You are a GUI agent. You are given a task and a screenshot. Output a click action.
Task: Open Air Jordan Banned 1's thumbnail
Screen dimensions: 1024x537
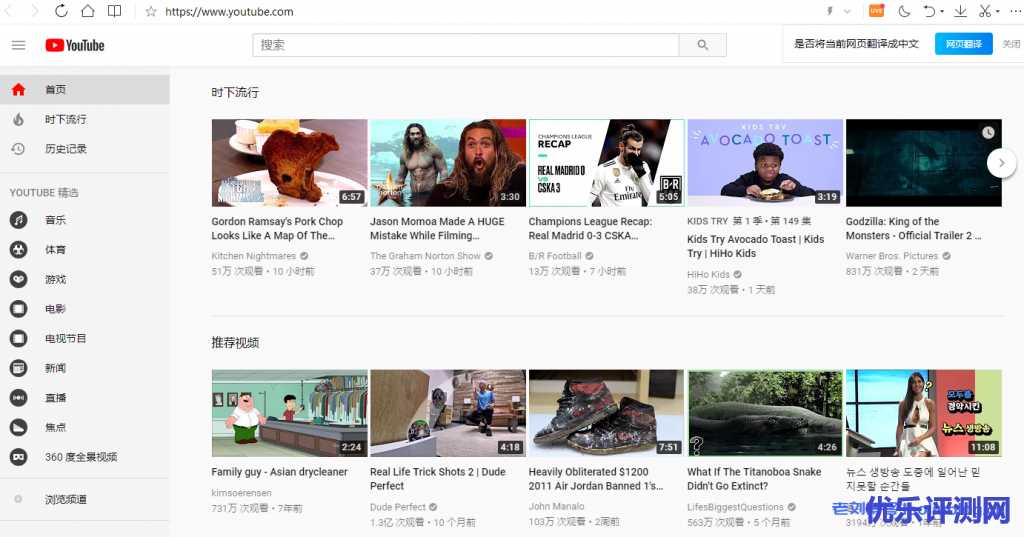tap(607, 413)
